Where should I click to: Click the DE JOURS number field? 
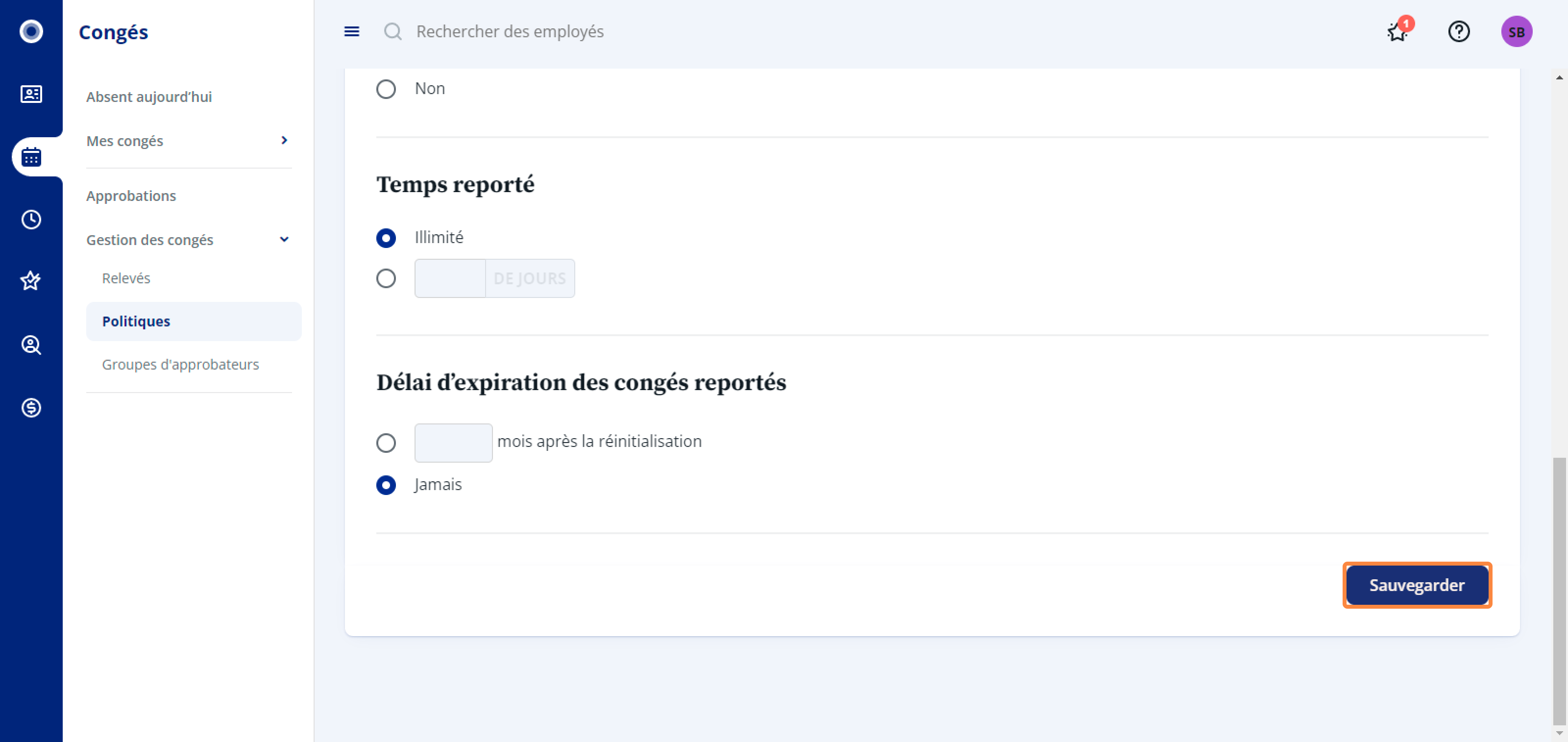[450, 278]
